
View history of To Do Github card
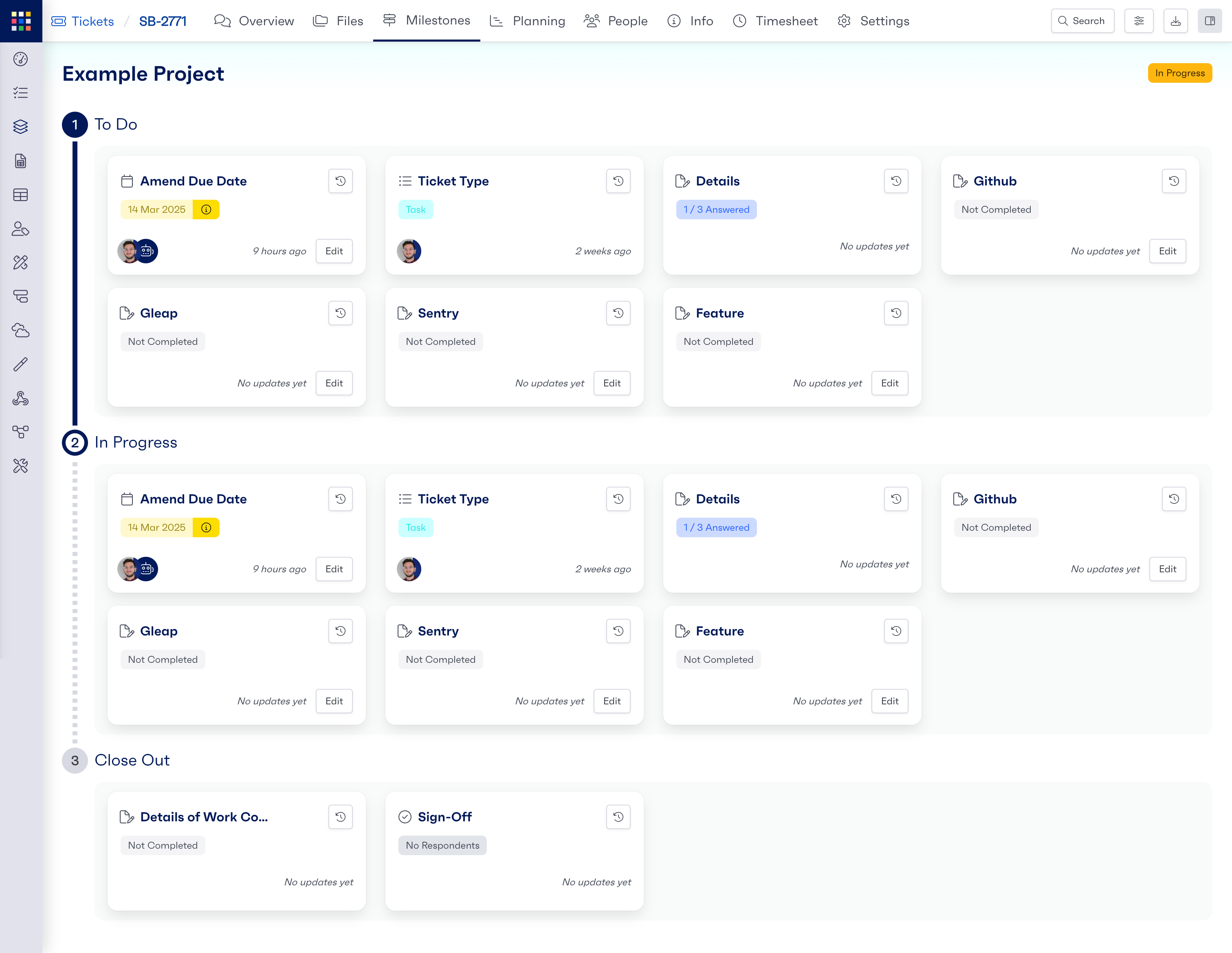click(1174, 181)
